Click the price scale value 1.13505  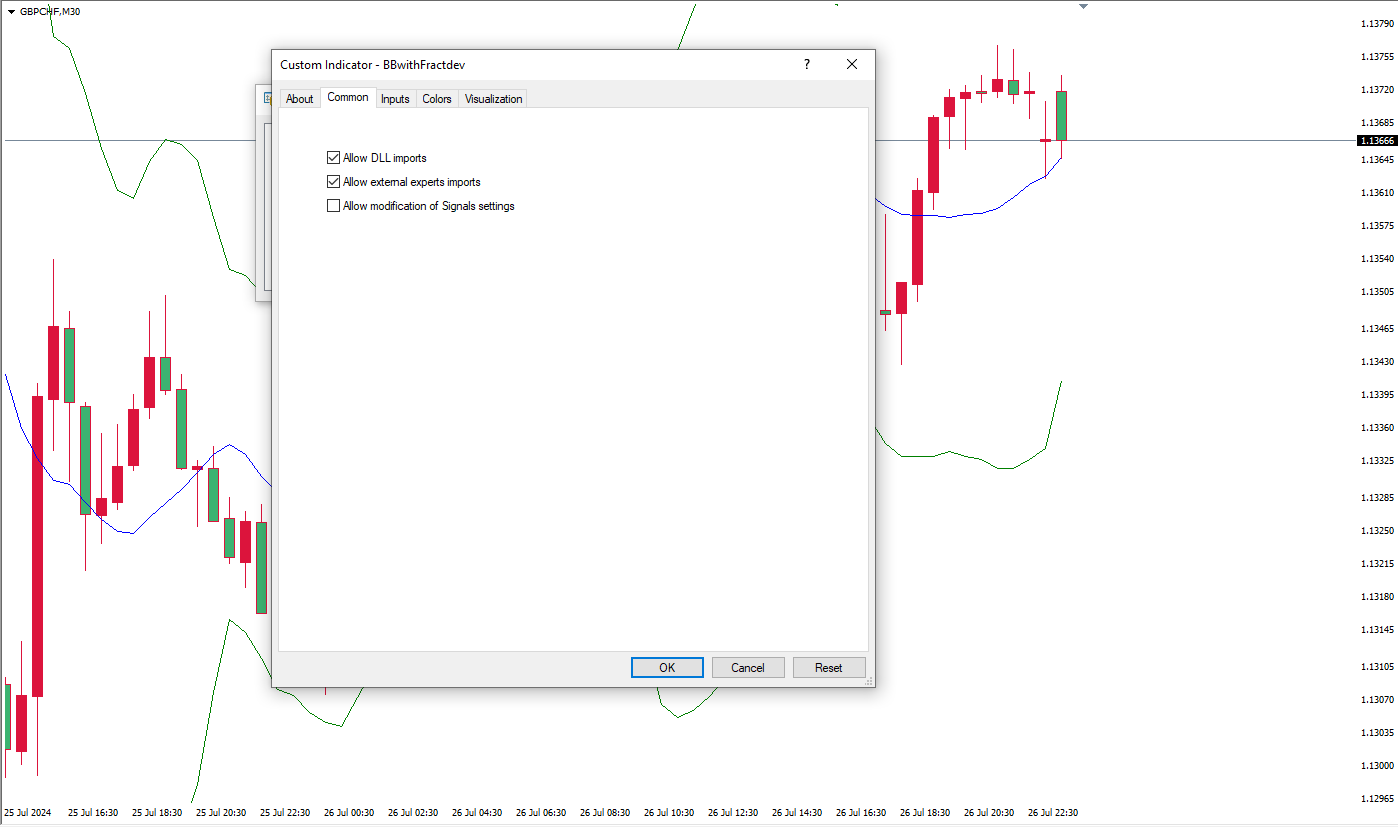click(1378, 292)
